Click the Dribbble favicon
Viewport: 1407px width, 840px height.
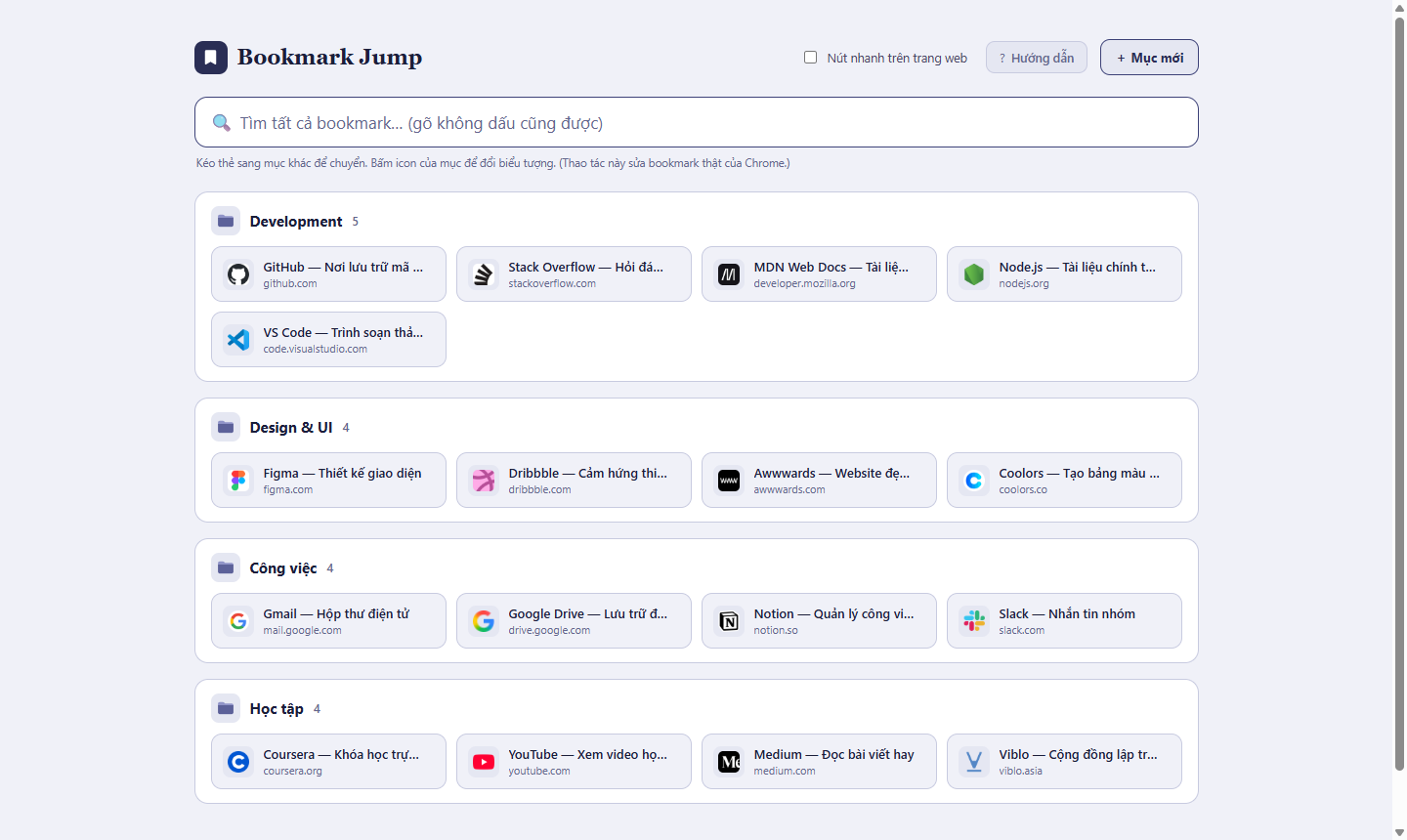(484, 481)
